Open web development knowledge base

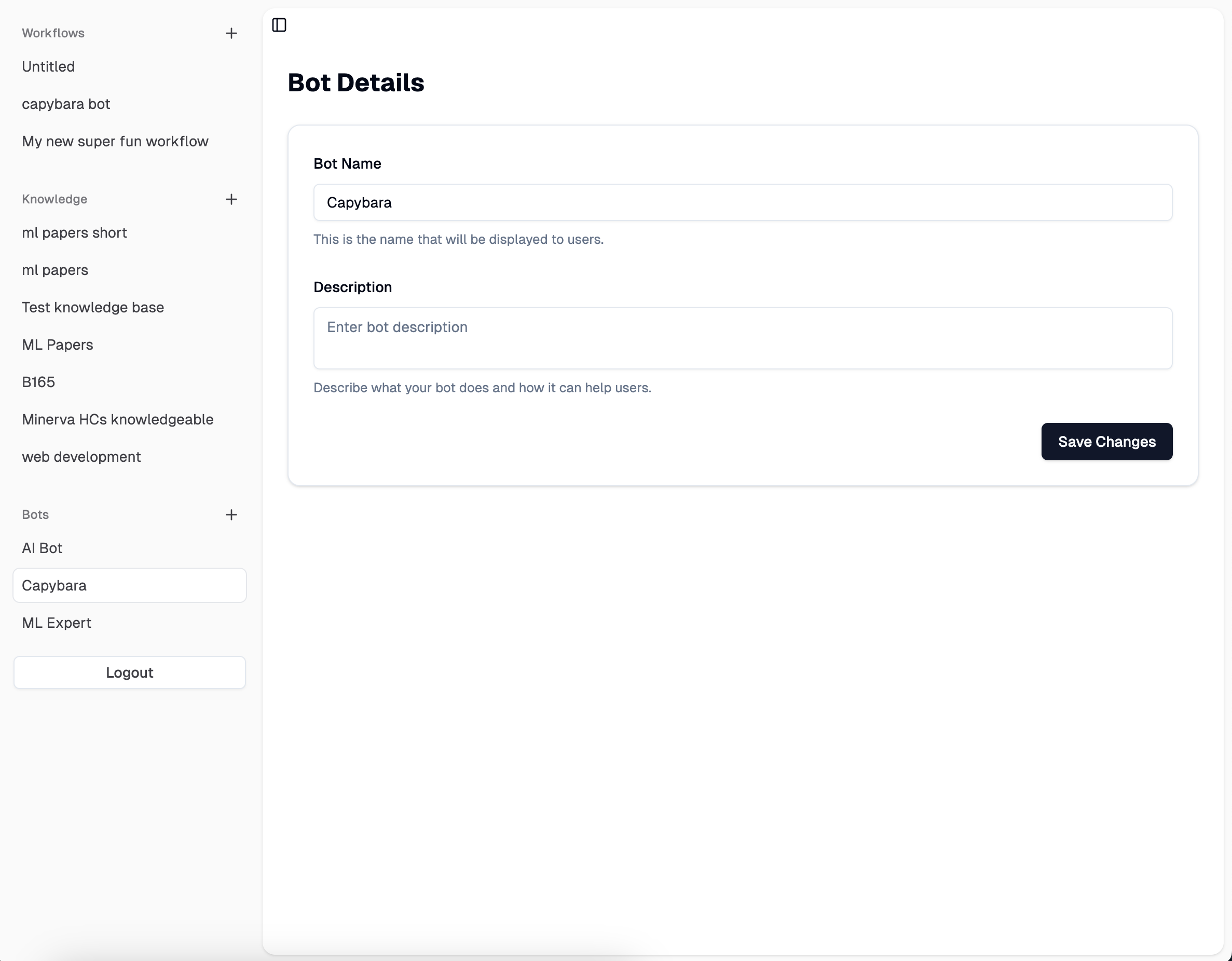point(81,457)
